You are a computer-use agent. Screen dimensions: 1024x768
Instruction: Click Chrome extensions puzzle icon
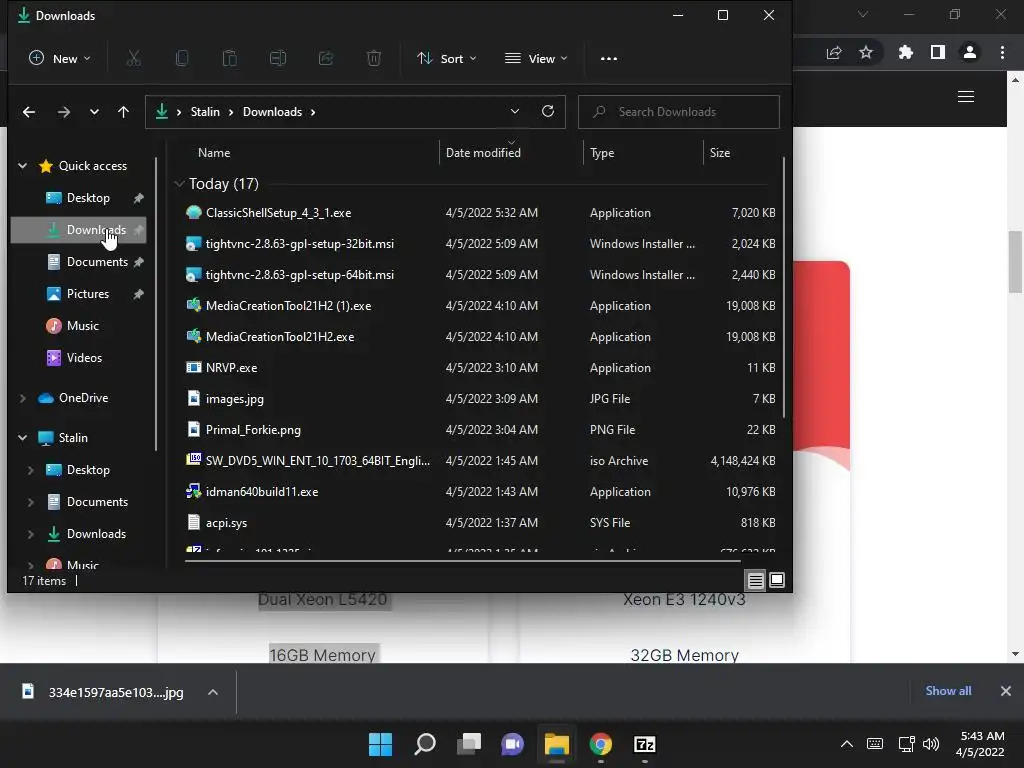(905, 52)
